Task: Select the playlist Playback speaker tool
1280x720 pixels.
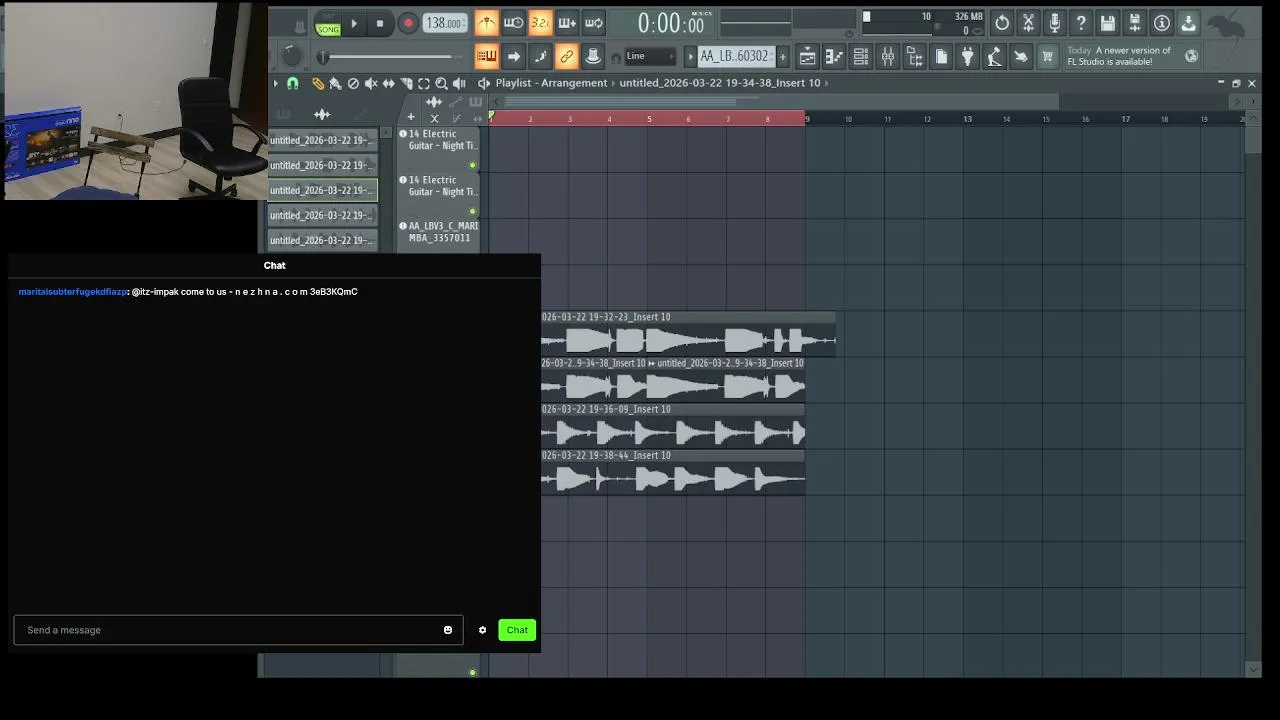Action: coord(459,83)
